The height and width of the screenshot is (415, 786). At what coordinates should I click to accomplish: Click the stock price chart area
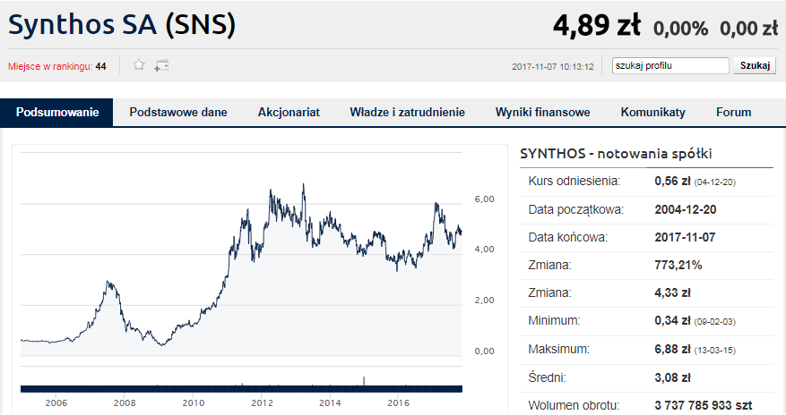click(241, 255)
